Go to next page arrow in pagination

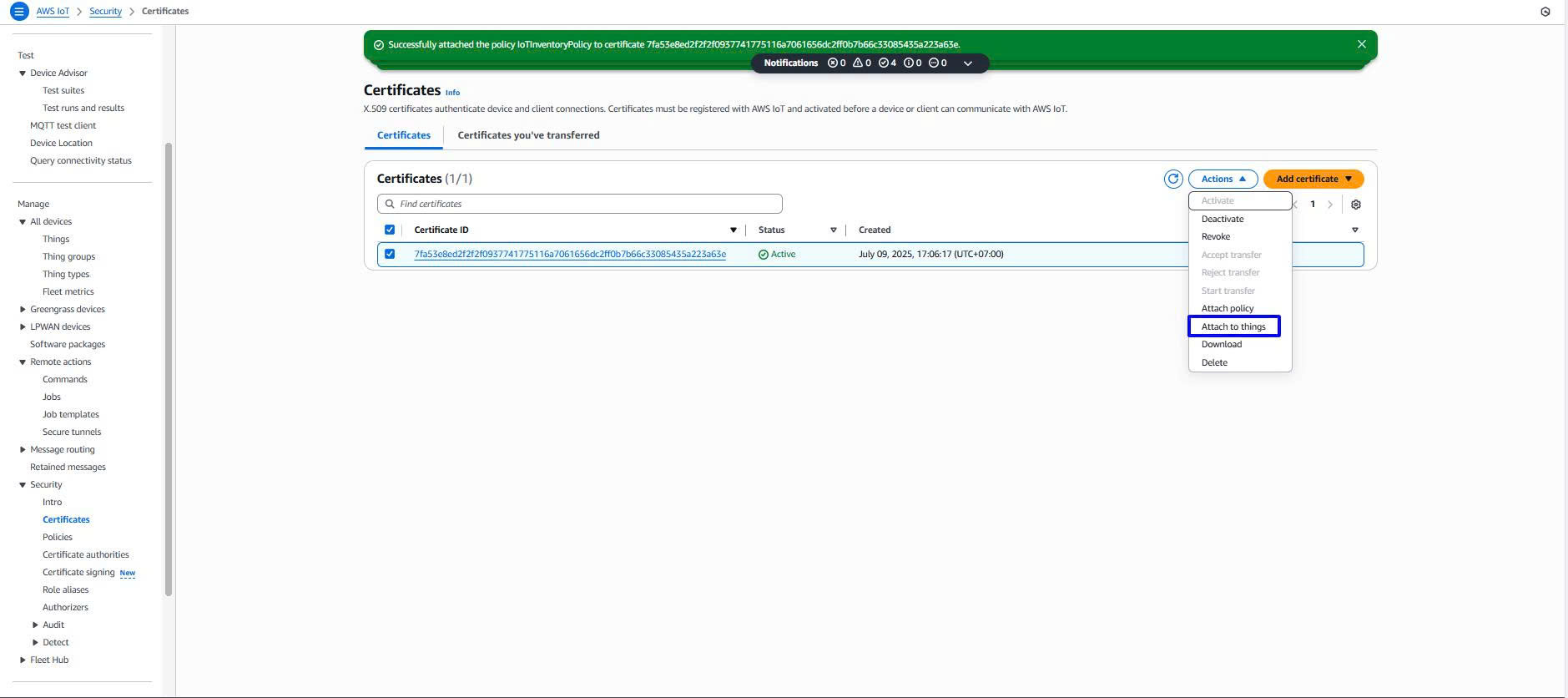[1330, 205]
